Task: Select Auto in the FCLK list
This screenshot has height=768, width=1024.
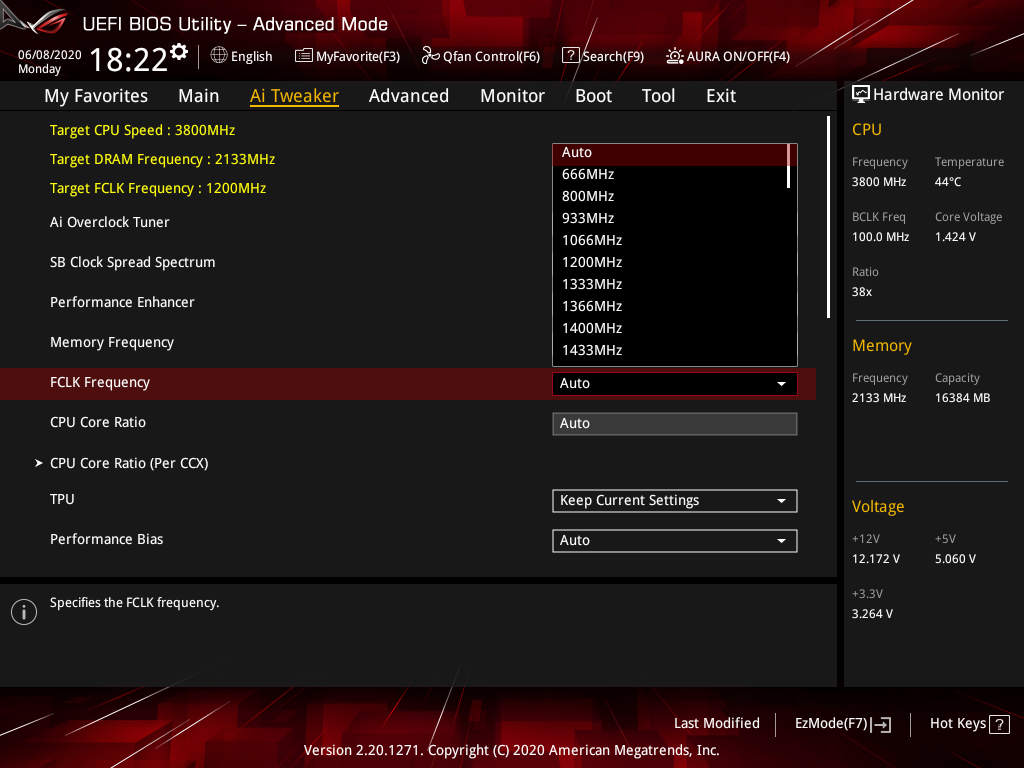Action: [670, 152]
